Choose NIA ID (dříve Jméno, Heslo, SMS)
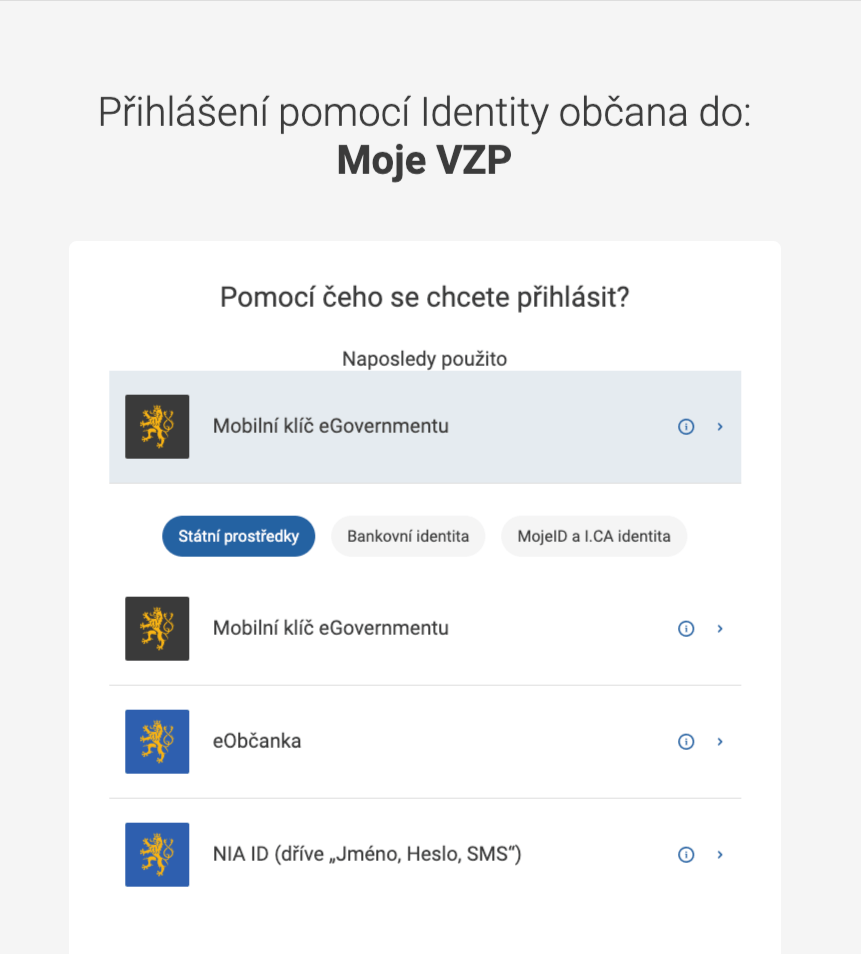 pyautogui.click(x=425, y=855)
